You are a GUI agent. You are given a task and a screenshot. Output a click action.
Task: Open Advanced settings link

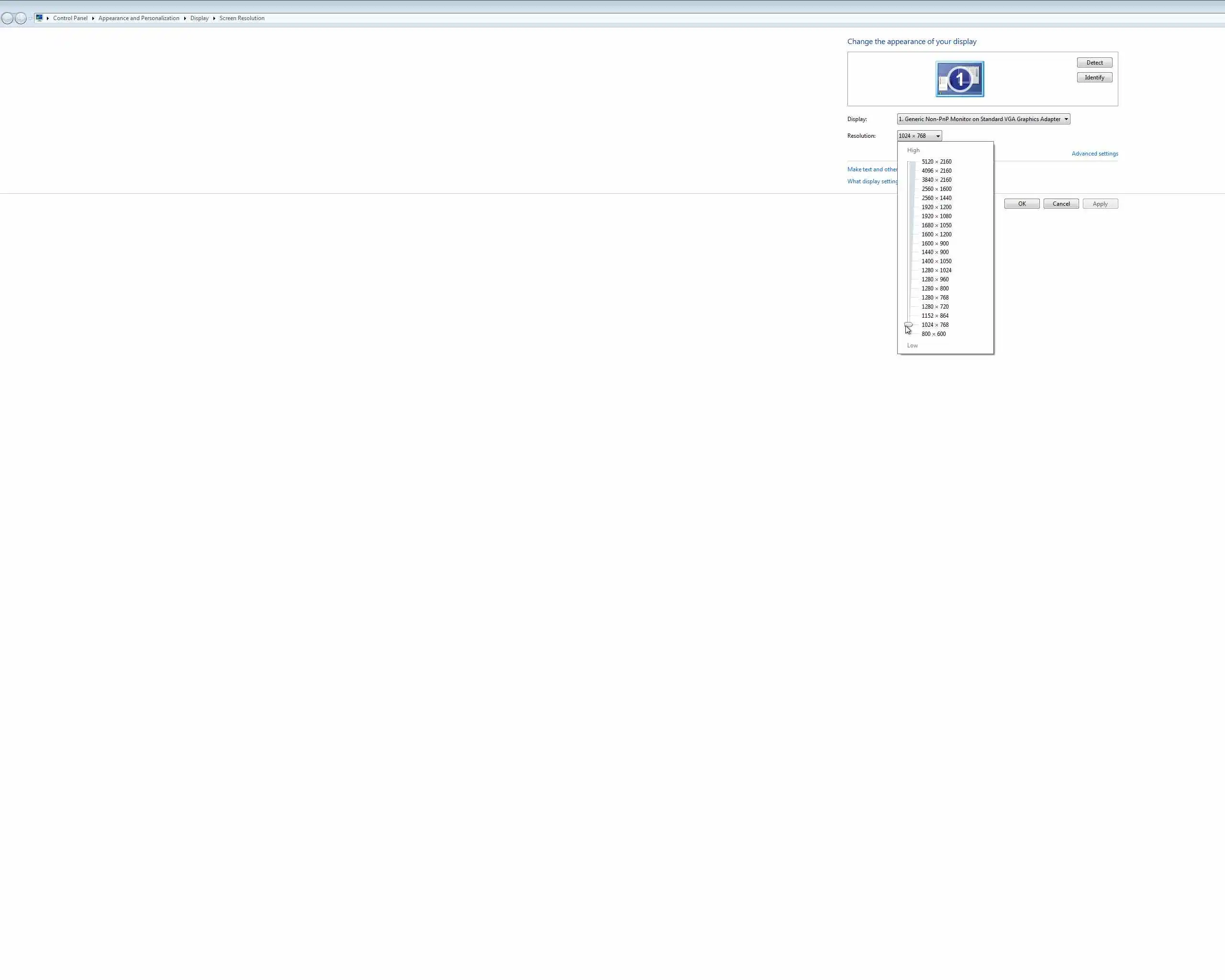click(x=1094, y=154)
